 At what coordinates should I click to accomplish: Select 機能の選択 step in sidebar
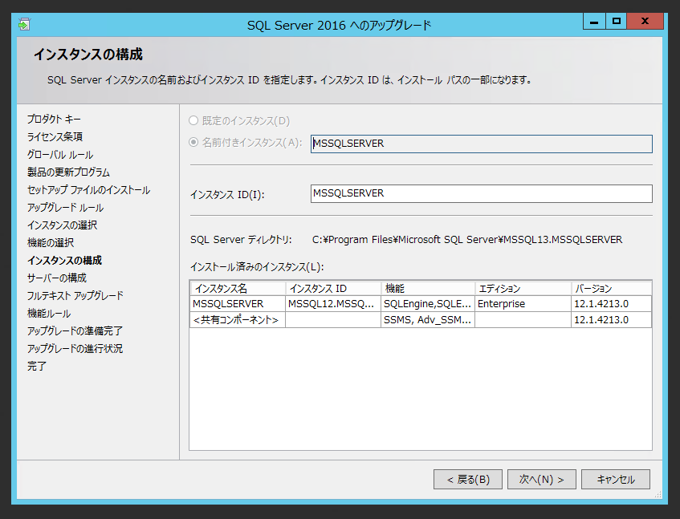[50, 243]
